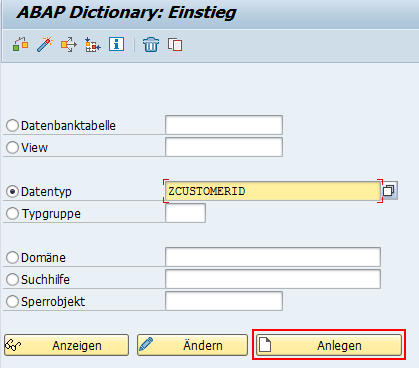Click the Anzeigen button
Viewport: 419px width, 368px height.
click(66, 345)
